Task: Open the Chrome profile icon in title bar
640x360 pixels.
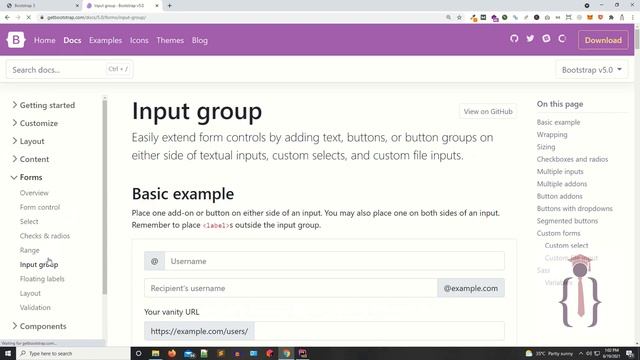Action: pos(587,6)
